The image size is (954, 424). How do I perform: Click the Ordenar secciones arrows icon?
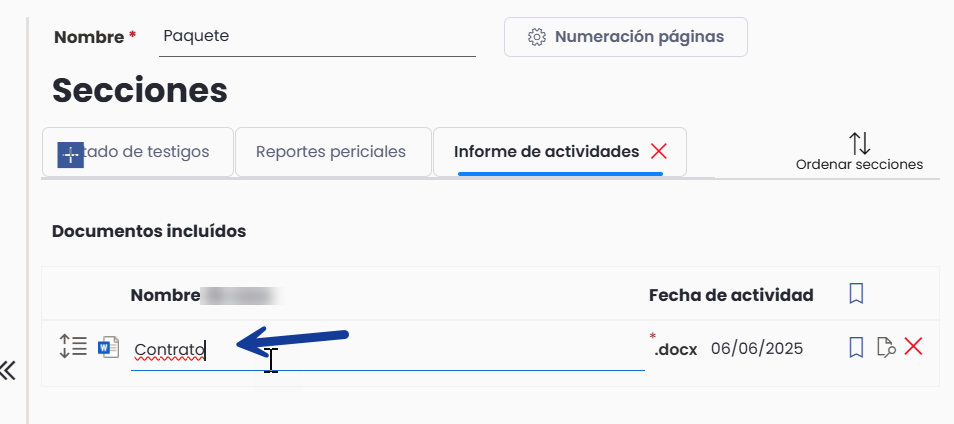pyautogui.click(x=859, y=143)
